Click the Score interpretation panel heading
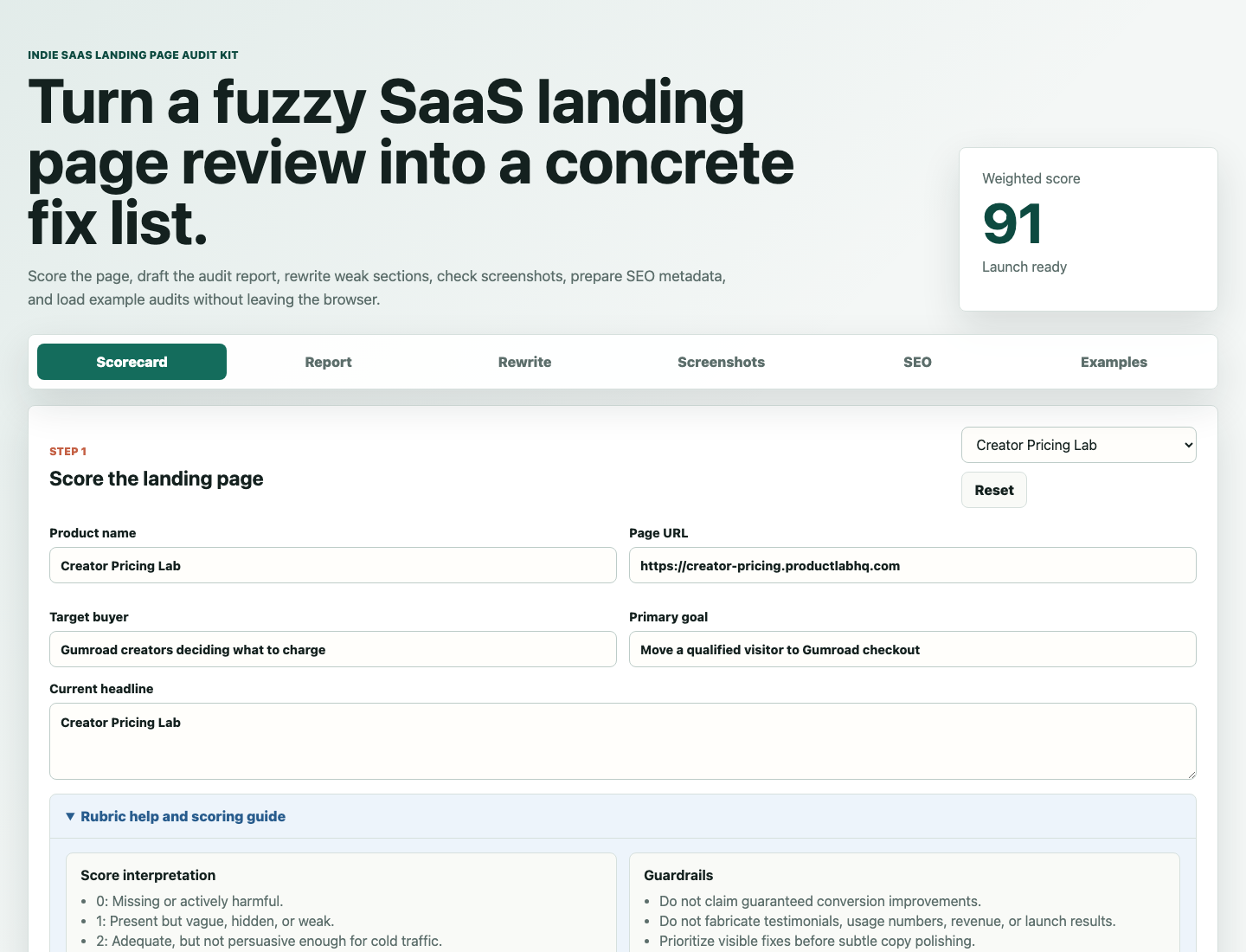The width and height of the screenshot is (1246, 952). click(x=148, y=875)
